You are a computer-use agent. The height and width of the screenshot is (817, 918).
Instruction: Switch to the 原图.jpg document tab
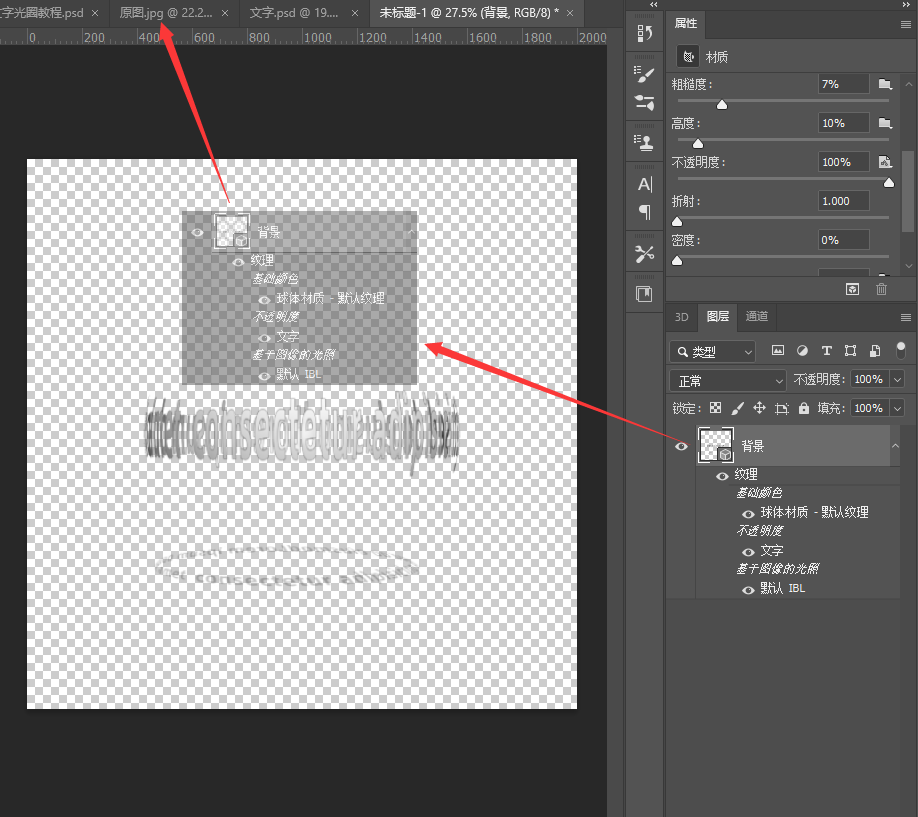tap(166, 13)
